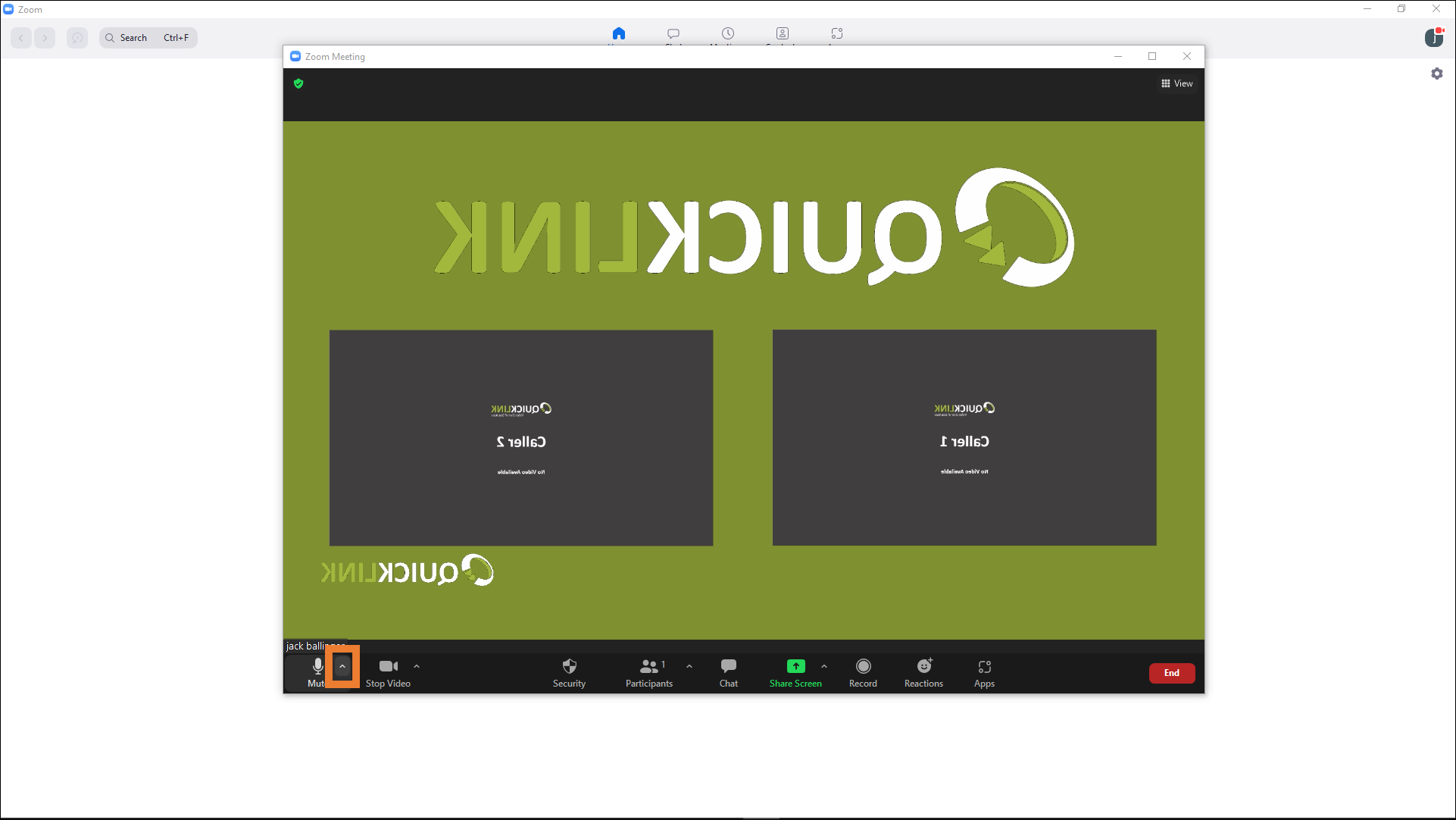Go forward using the right arrow button
The image size is (1456, 820).
[x=45, y=38]
